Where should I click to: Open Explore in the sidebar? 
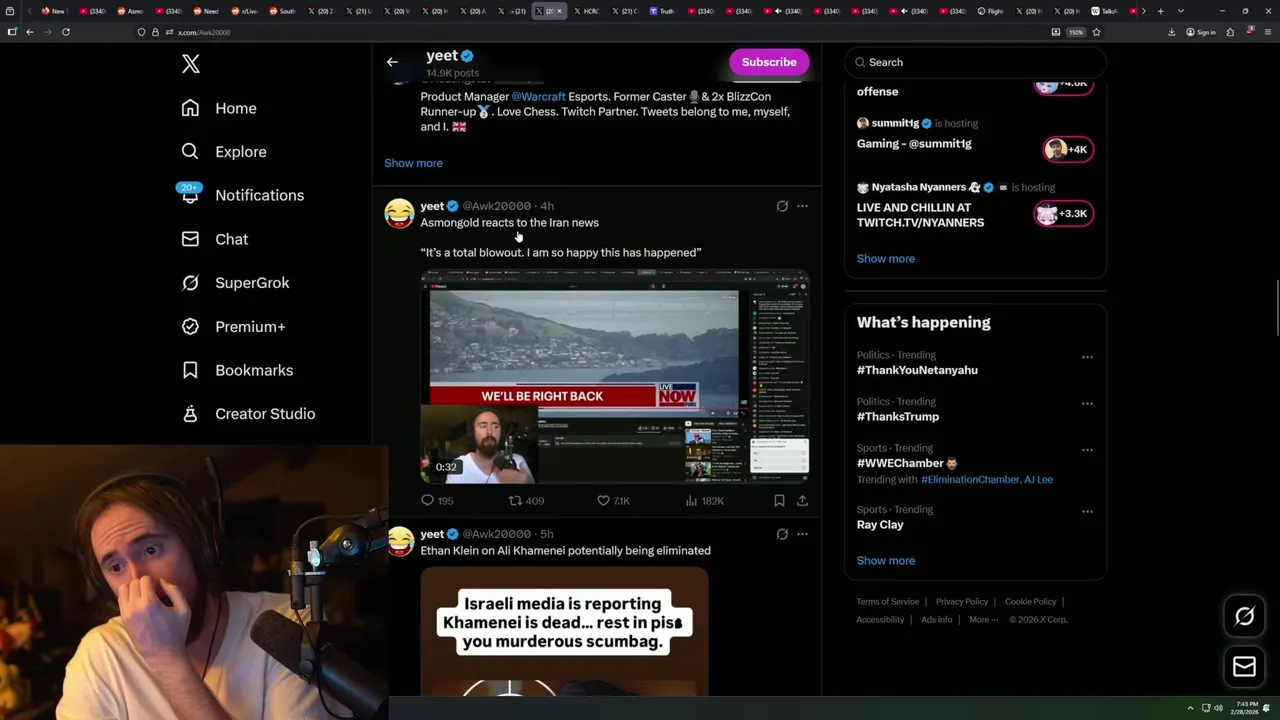tap(224, 152)
